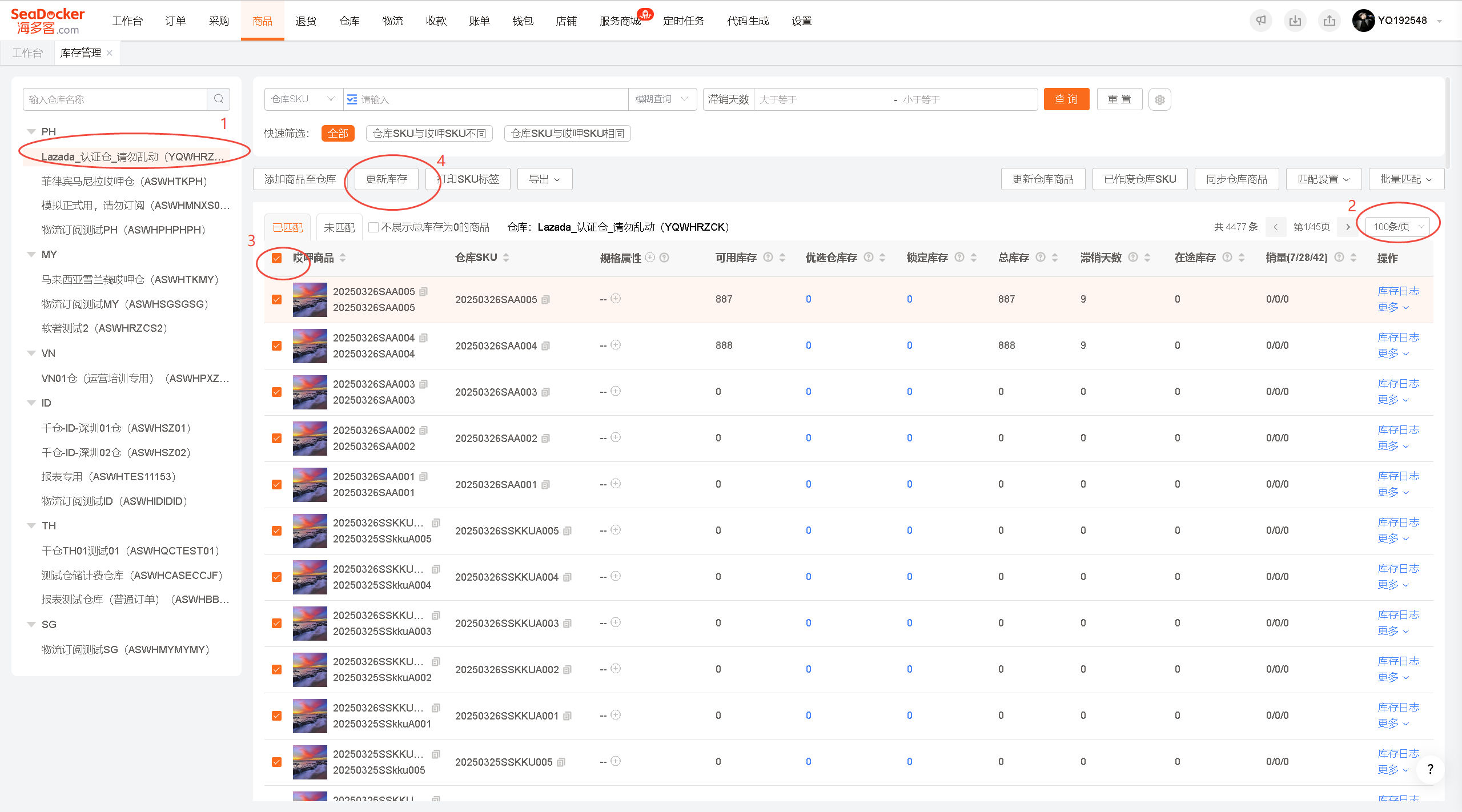1462x812 pixels.
Task: Sort by 仓库SKU column
Action: [506, 258]
